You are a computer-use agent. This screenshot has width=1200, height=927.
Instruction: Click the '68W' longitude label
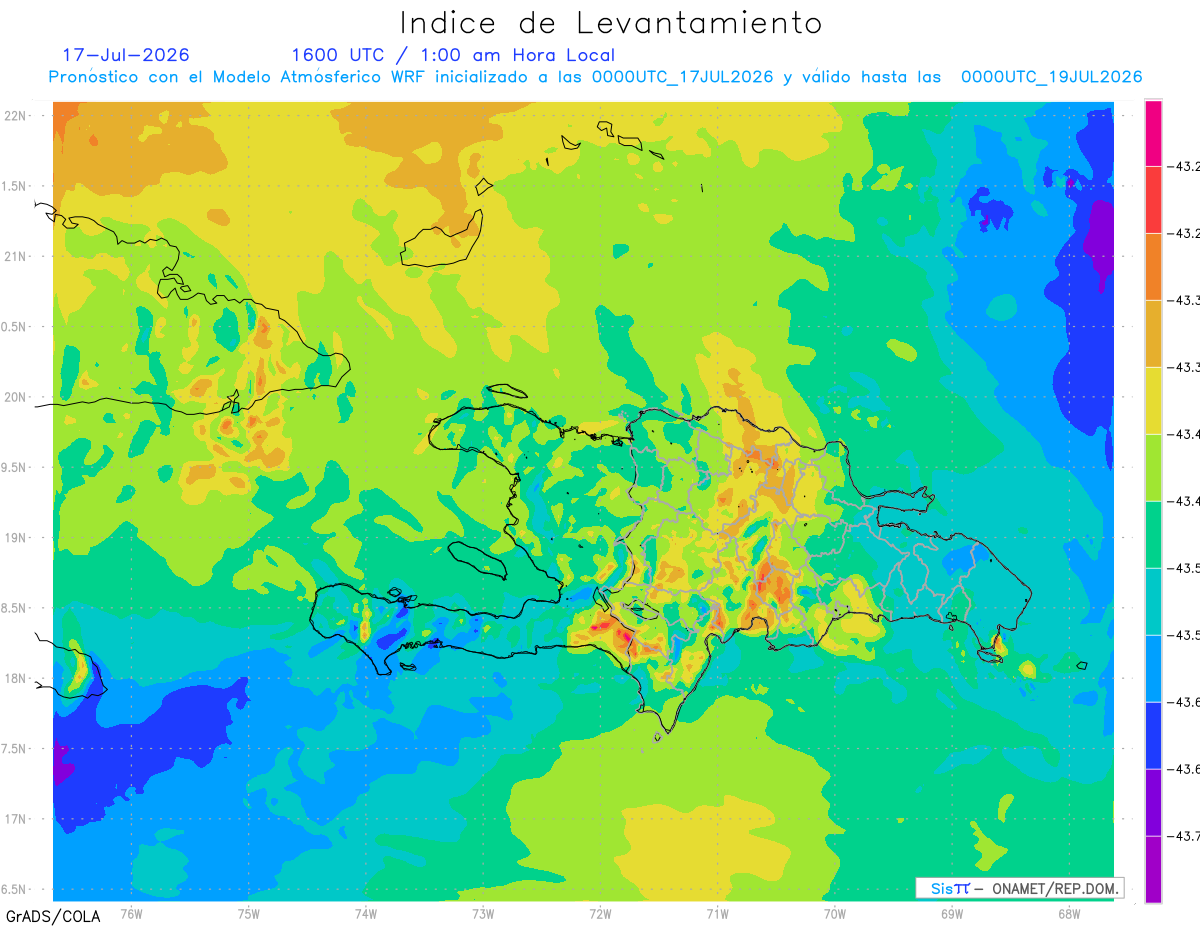coord(1069,913)
